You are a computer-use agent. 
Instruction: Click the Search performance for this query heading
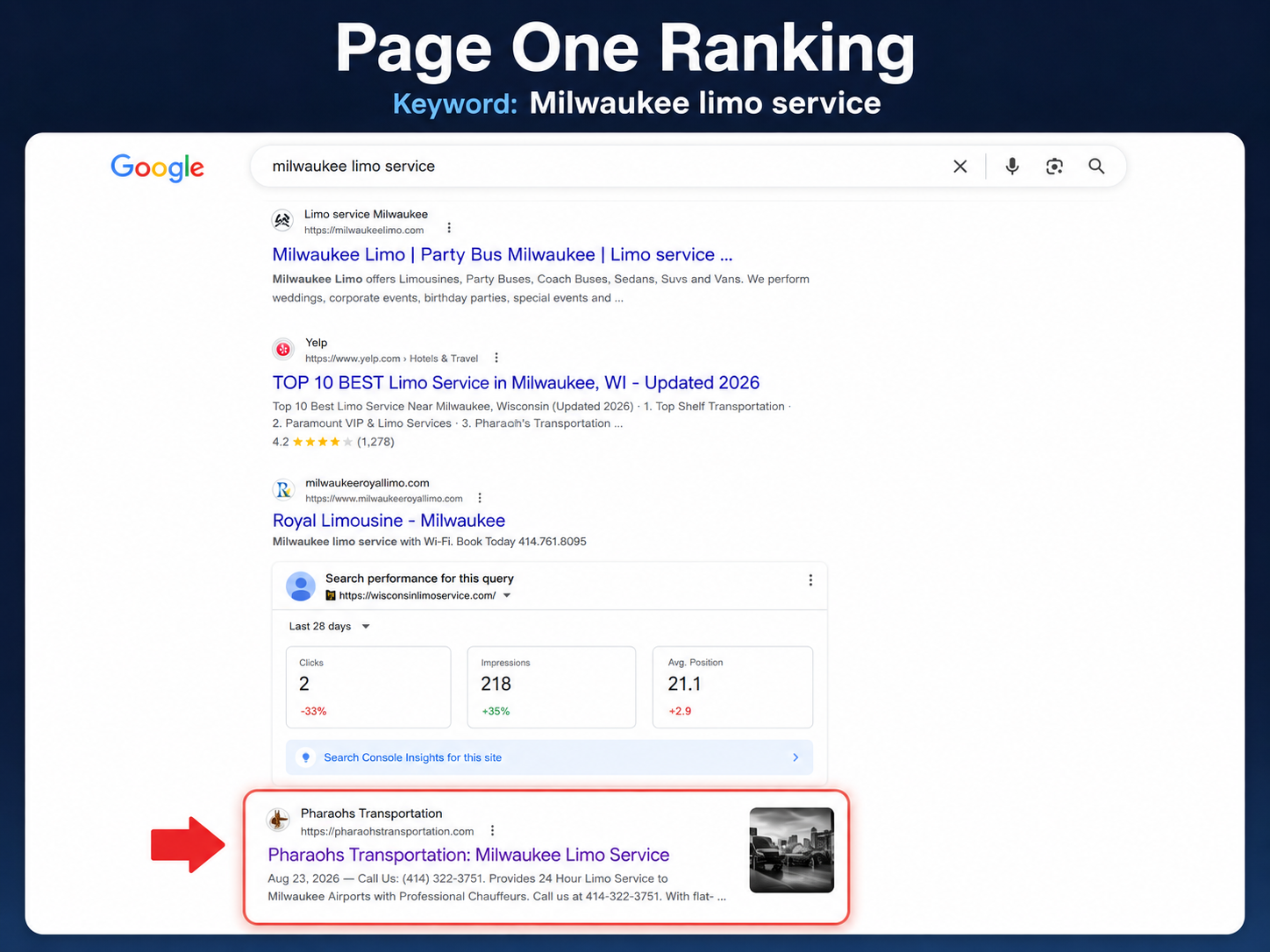419,579
